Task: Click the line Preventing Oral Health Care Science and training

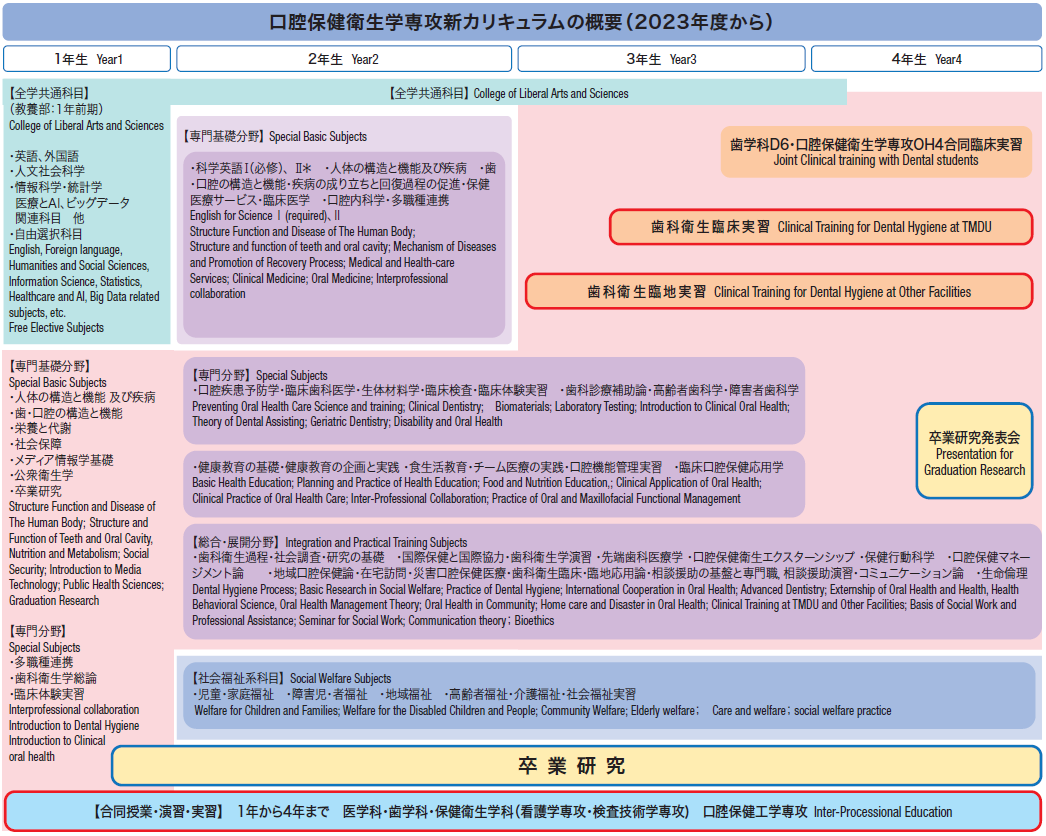Action: 491,406
